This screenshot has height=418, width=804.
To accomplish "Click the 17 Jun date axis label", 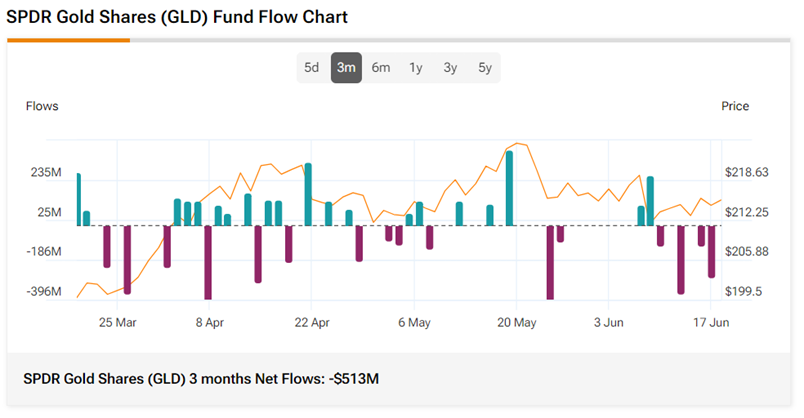I will point(711,323).
